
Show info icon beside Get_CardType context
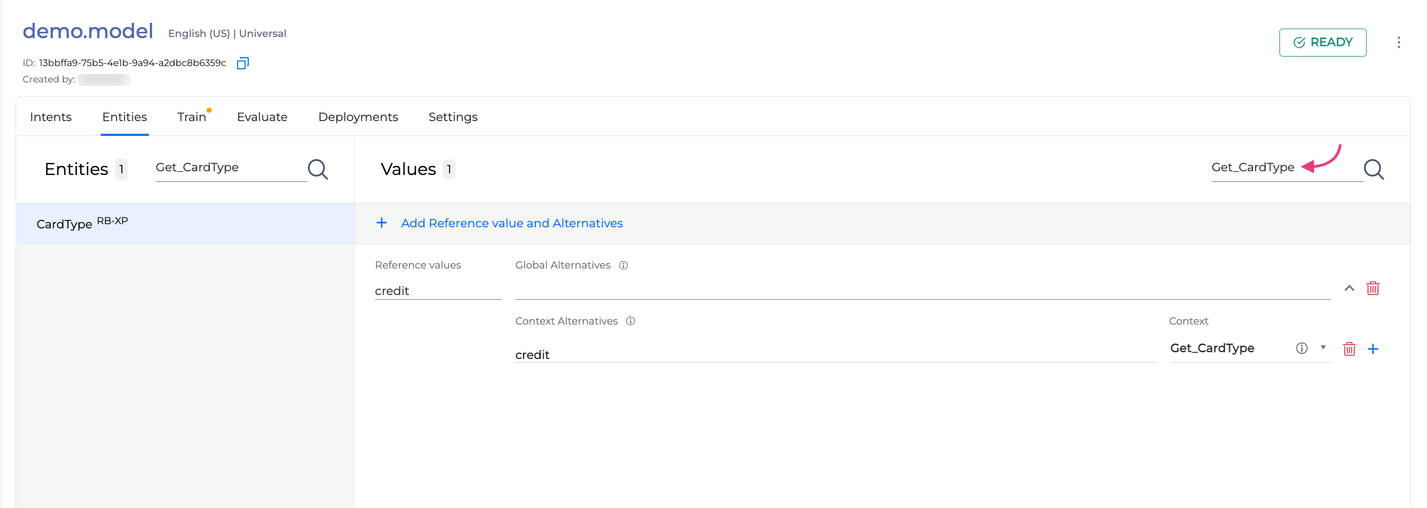(1301, 349)
